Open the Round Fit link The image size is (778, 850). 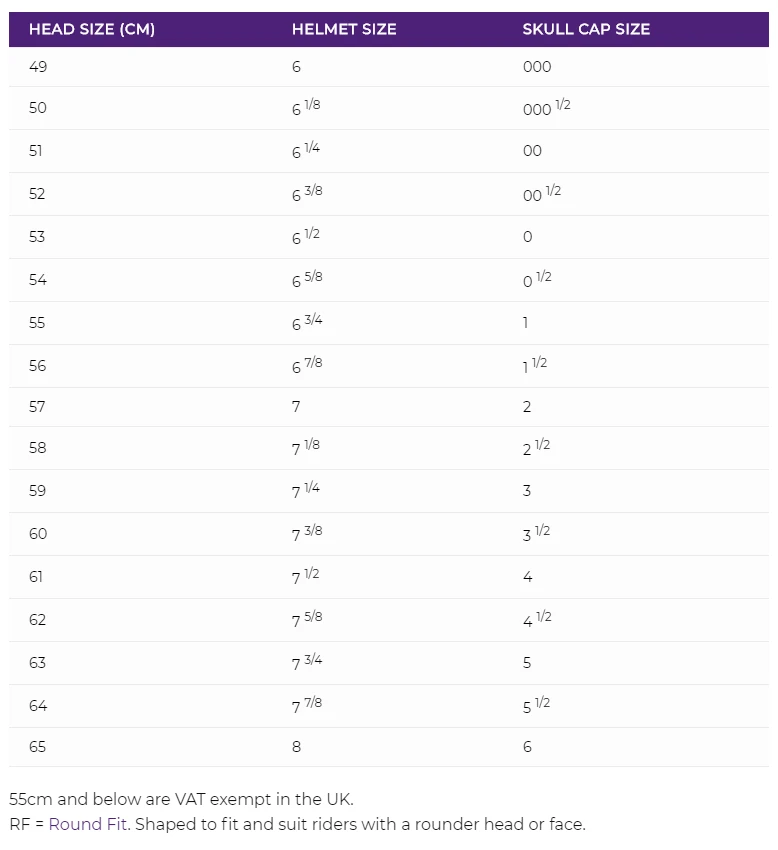[88, 824]
